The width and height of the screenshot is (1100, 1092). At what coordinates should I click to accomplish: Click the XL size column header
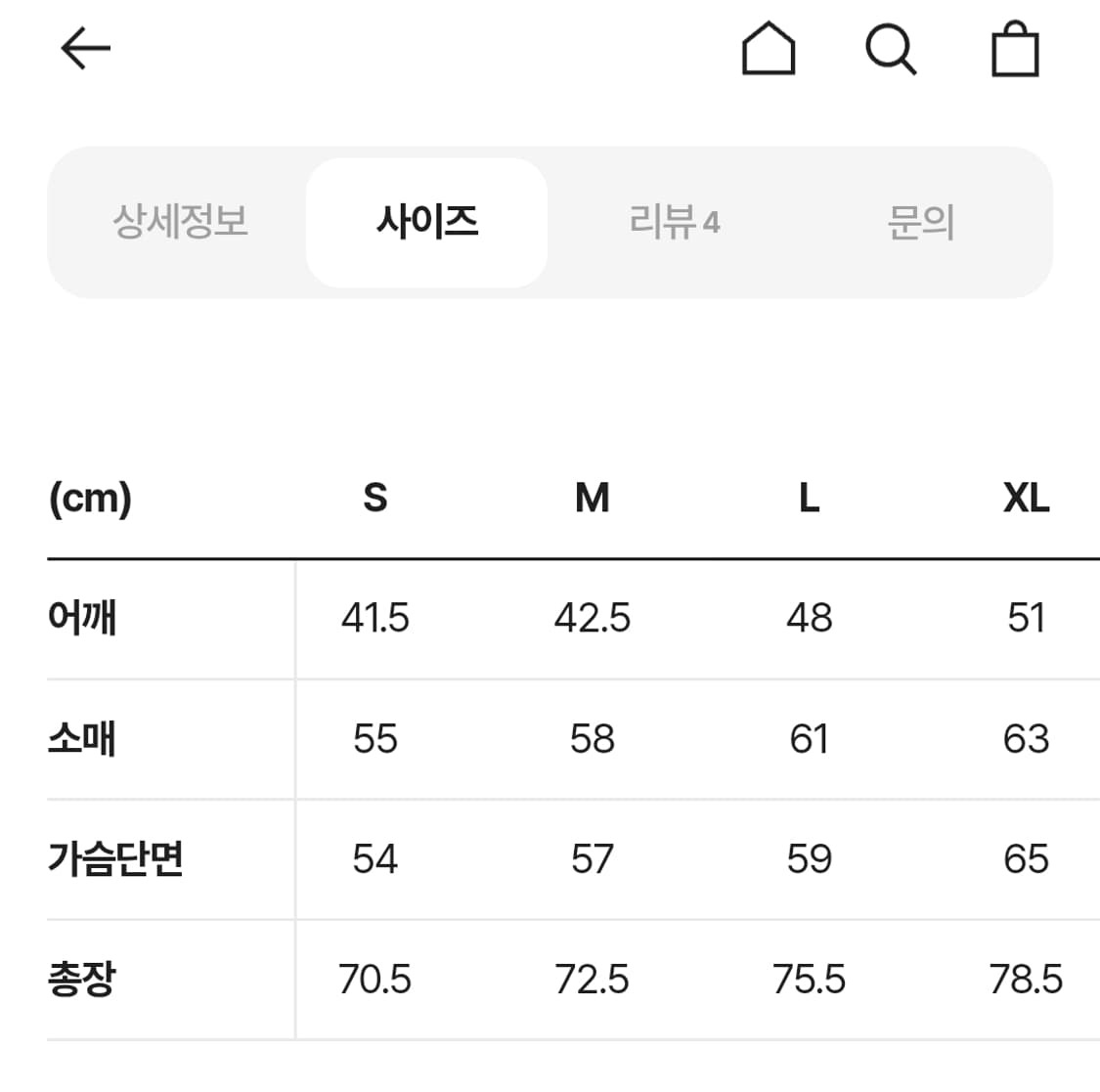[x=1025, y=500]
